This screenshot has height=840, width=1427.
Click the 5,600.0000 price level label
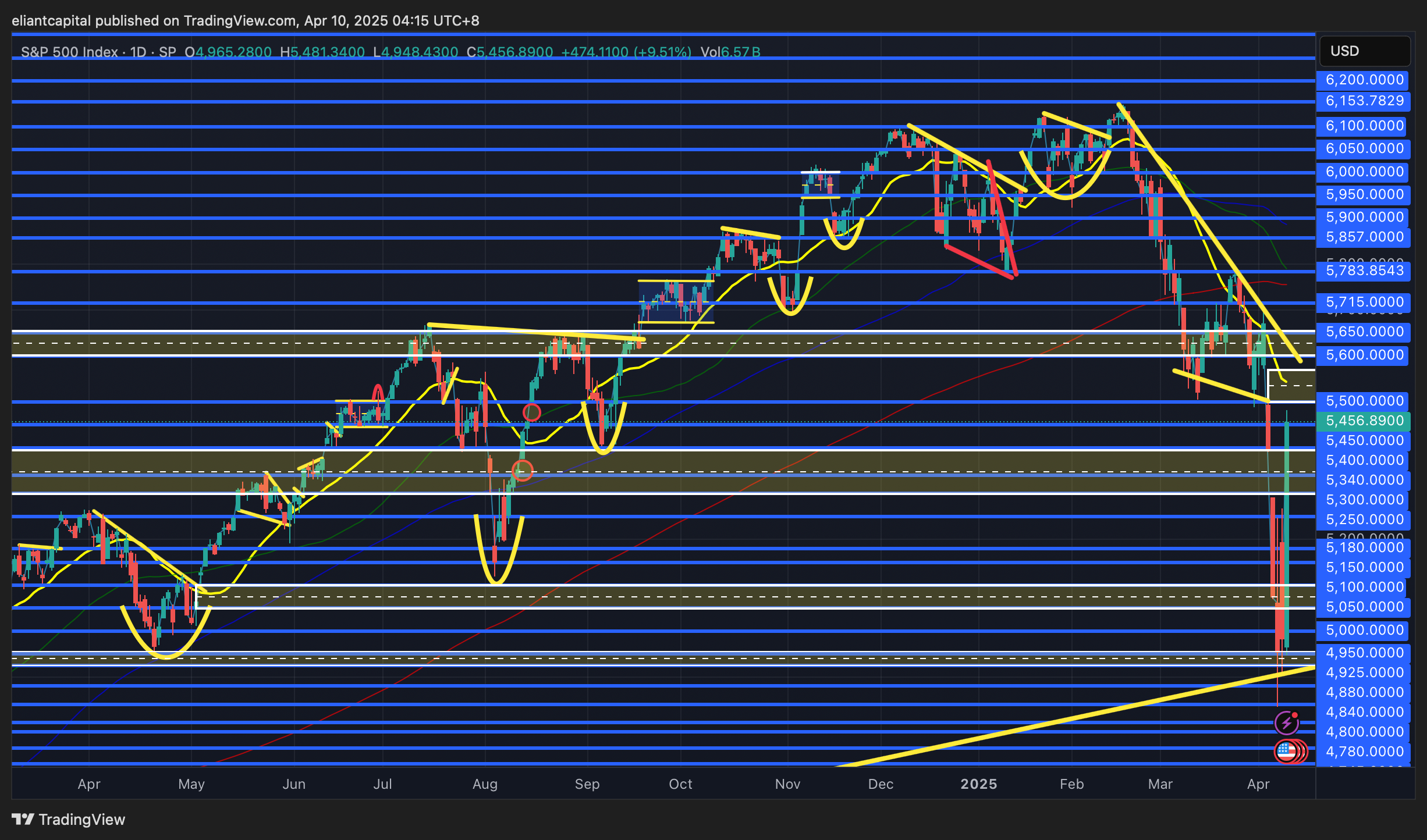[1364, 355]
